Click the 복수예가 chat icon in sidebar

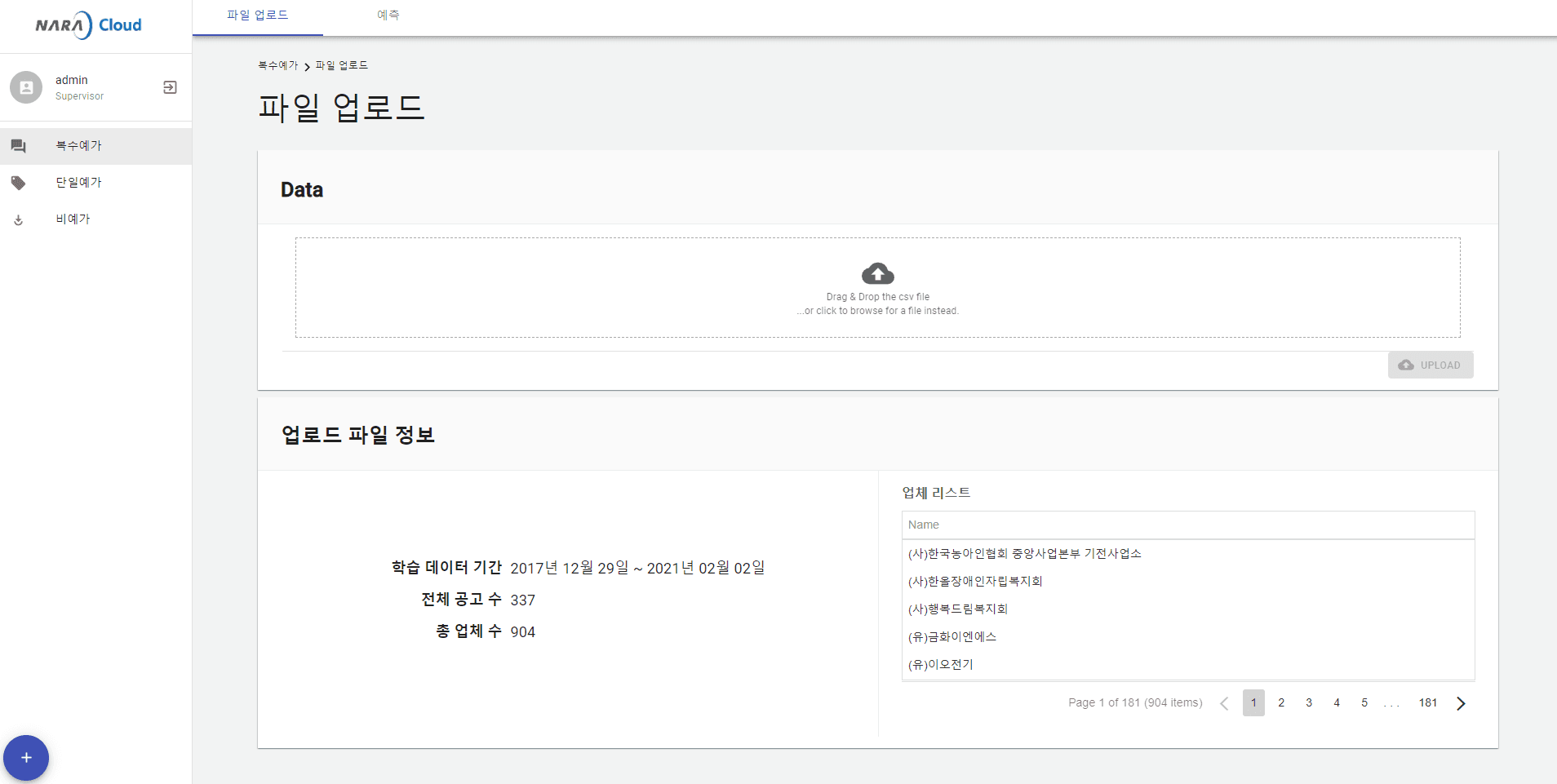[18, 146]
